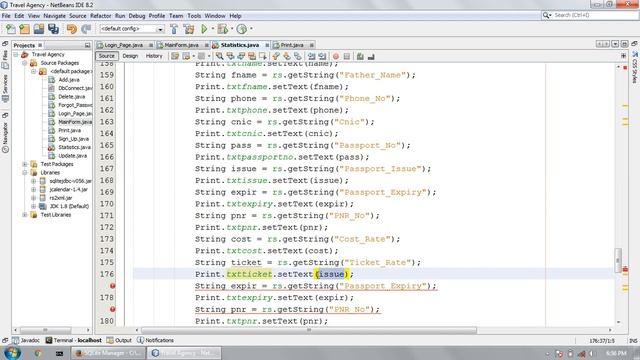The image size is (640, 360).
Task: Click the error marker on line 179
Action: tap(113, 309)
